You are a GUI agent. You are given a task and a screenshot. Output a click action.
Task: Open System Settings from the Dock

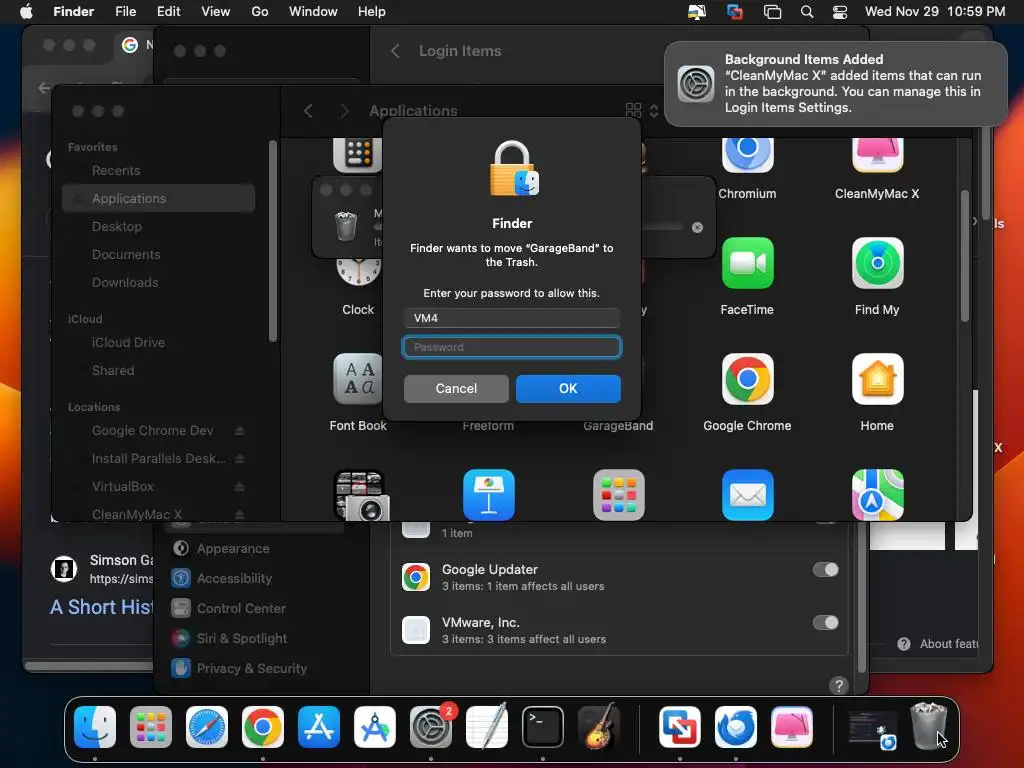[431, 727]
